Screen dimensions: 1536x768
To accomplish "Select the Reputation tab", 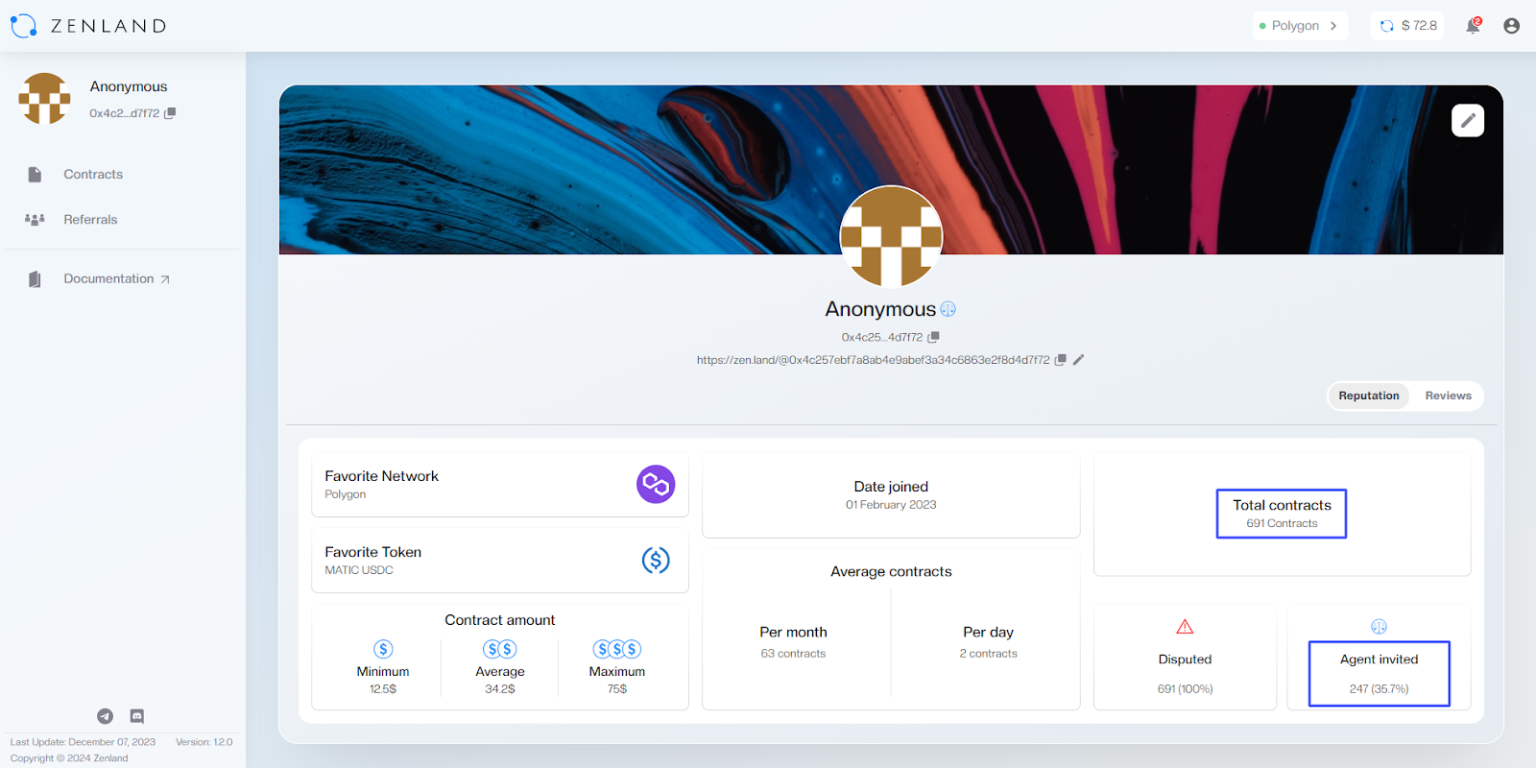I will pos(1368,395).
